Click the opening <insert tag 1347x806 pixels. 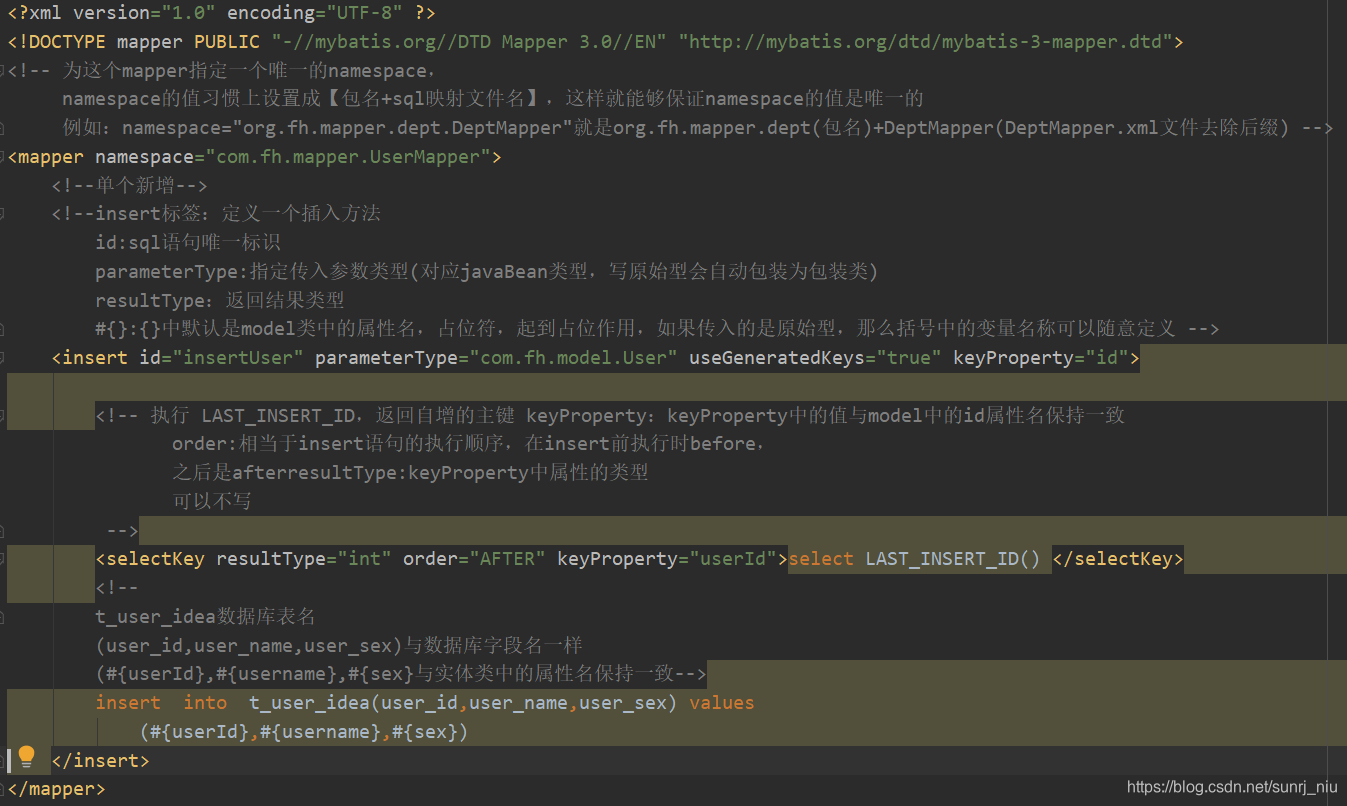click(x=90, y=358)
